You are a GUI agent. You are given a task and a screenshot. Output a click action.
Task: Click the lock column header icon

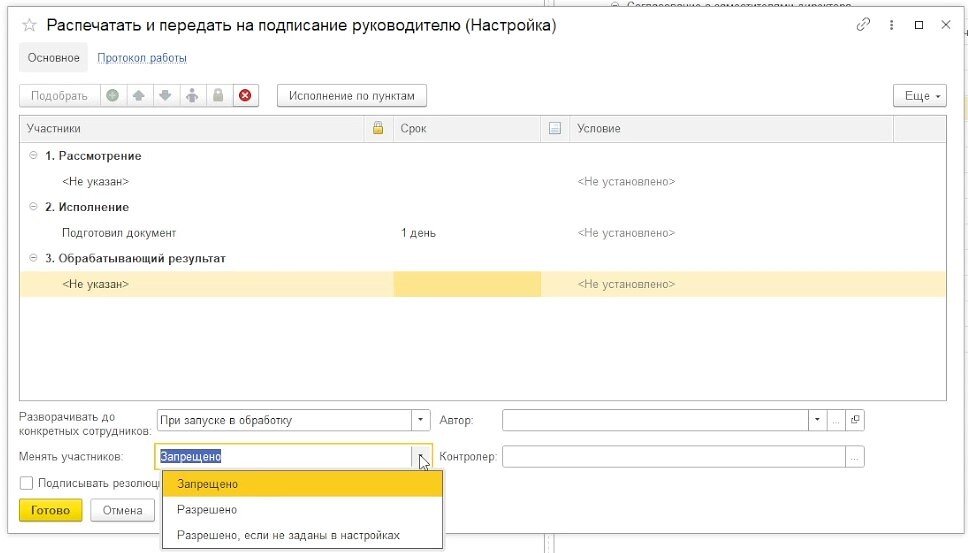pyautogui.click(x=378, y=128)
